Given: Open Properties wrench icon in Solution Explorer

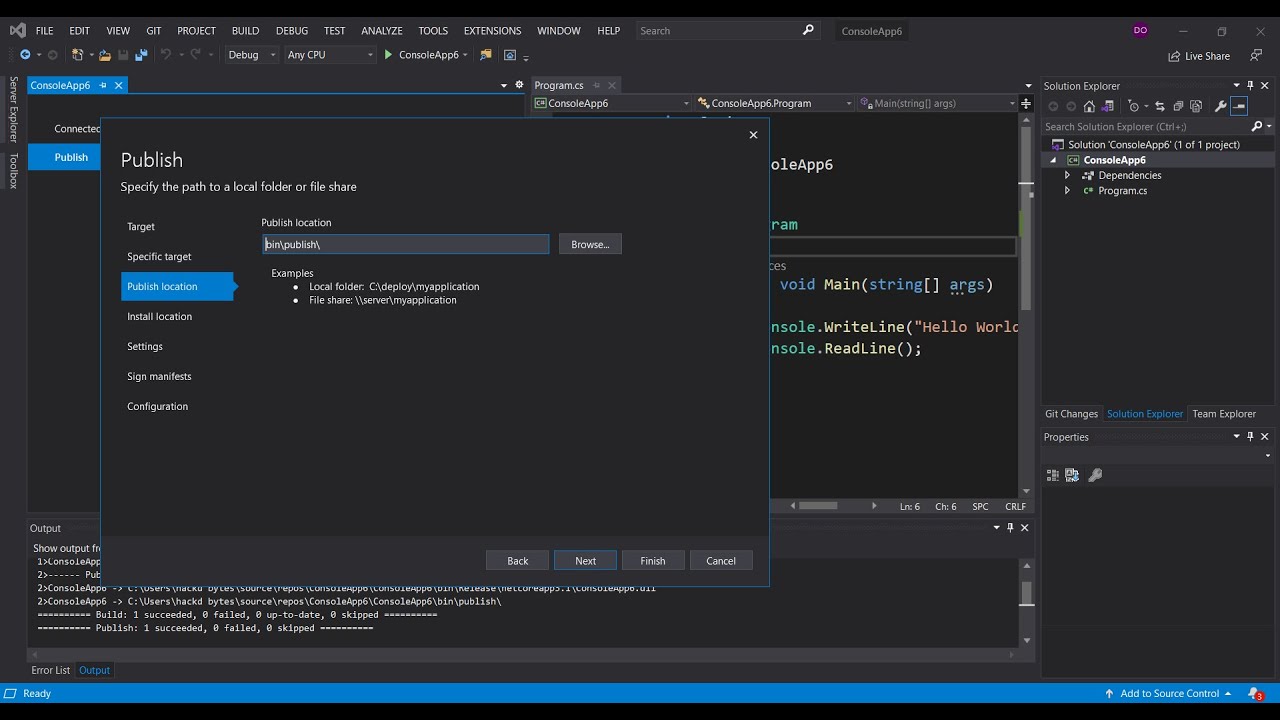Looking at the screenshot, I should click(1220, 106).
